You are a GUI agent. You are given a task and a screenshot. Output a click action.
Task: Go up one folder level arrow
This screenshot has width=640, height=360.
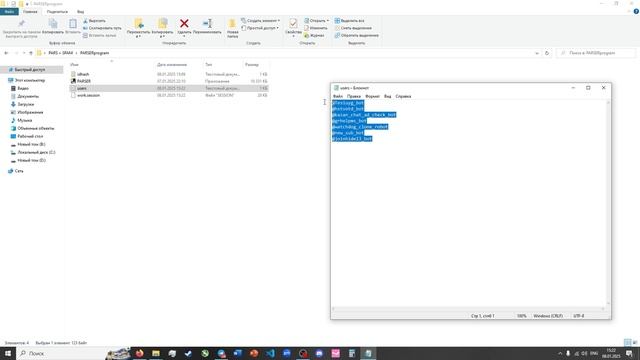point(31,53)
